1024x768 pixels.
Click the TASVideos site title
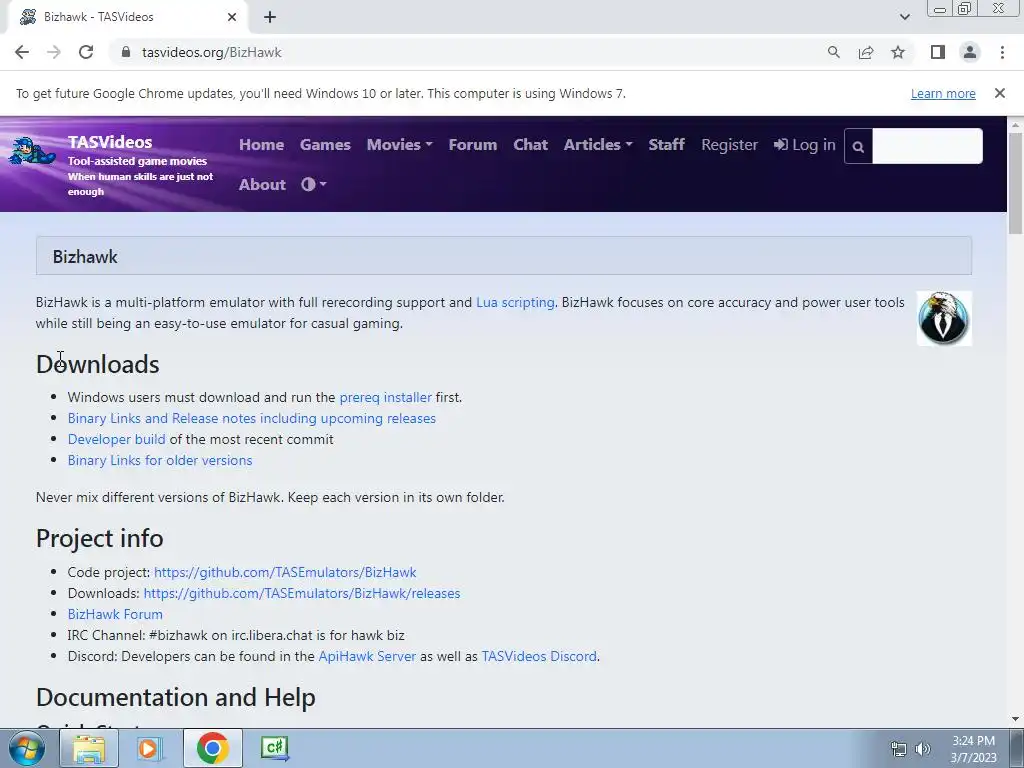(110, 142)
